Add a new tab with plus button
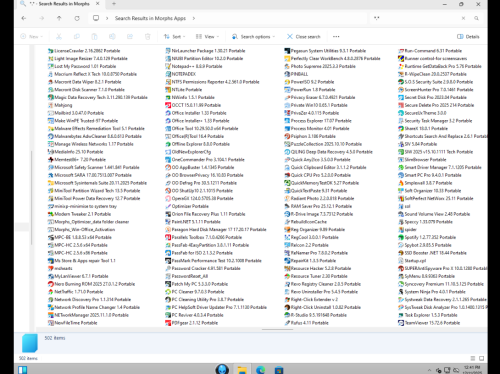500x374 pixels. coord(114,4)
